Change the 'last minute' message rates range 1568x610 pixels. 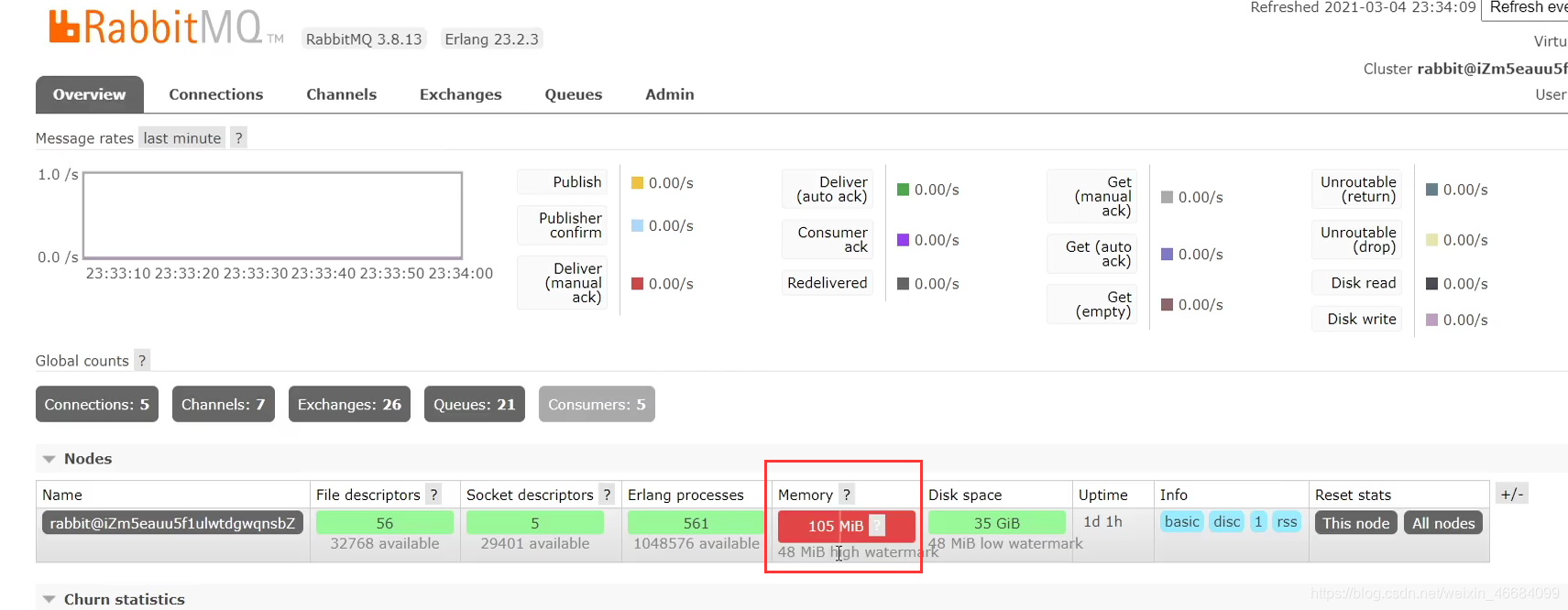(x=182, y=137)
